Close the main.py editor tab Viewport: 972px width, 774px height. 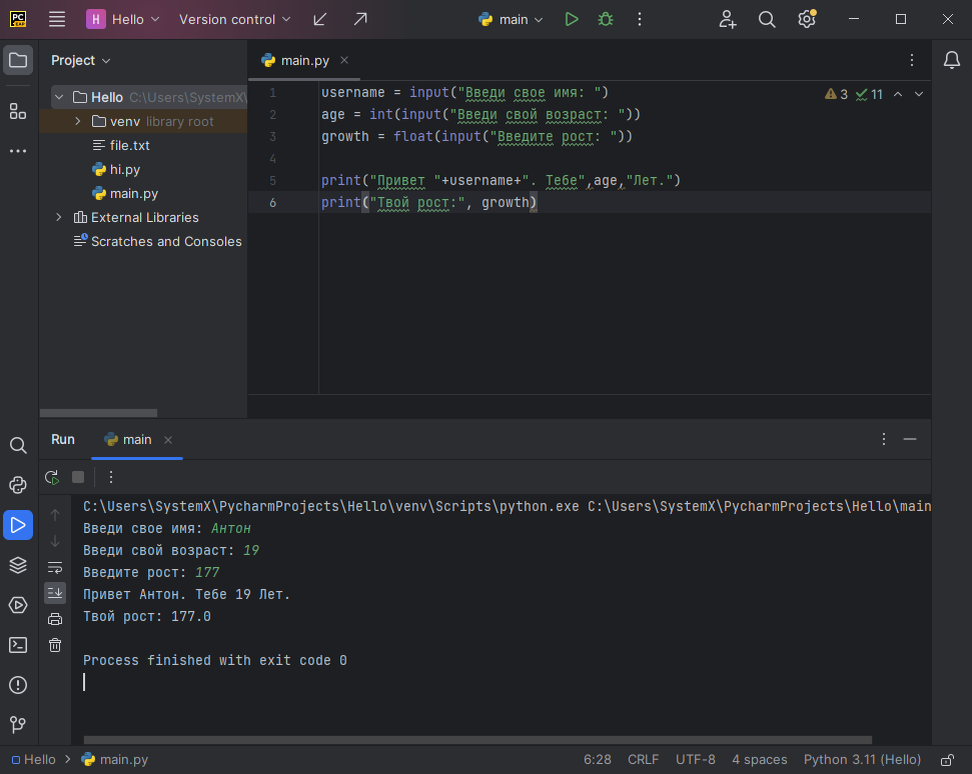click(344, 60)
